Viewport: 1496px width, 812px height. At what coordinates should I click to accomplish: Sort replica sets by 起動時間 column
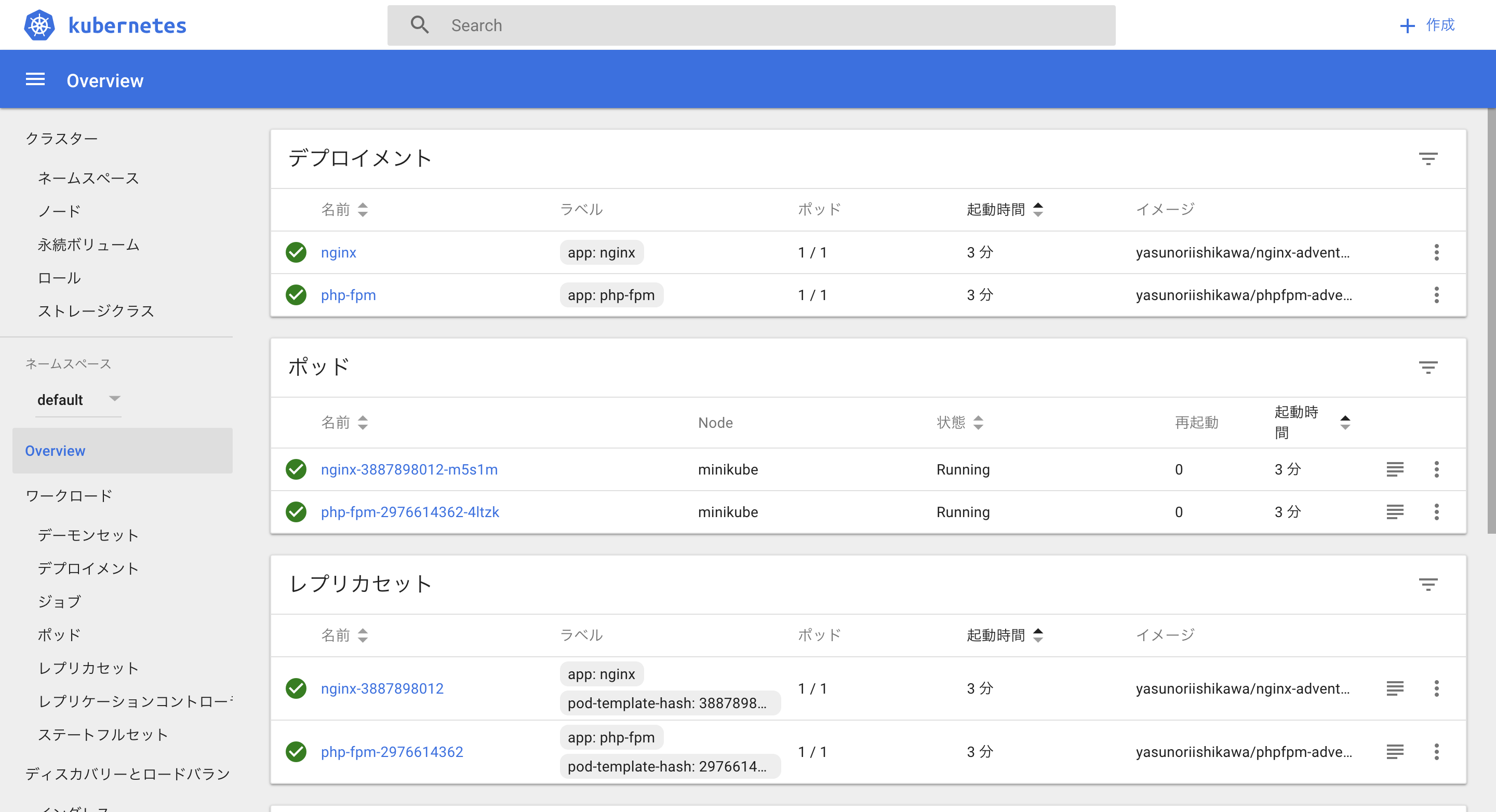click(x=1005, y=635)
